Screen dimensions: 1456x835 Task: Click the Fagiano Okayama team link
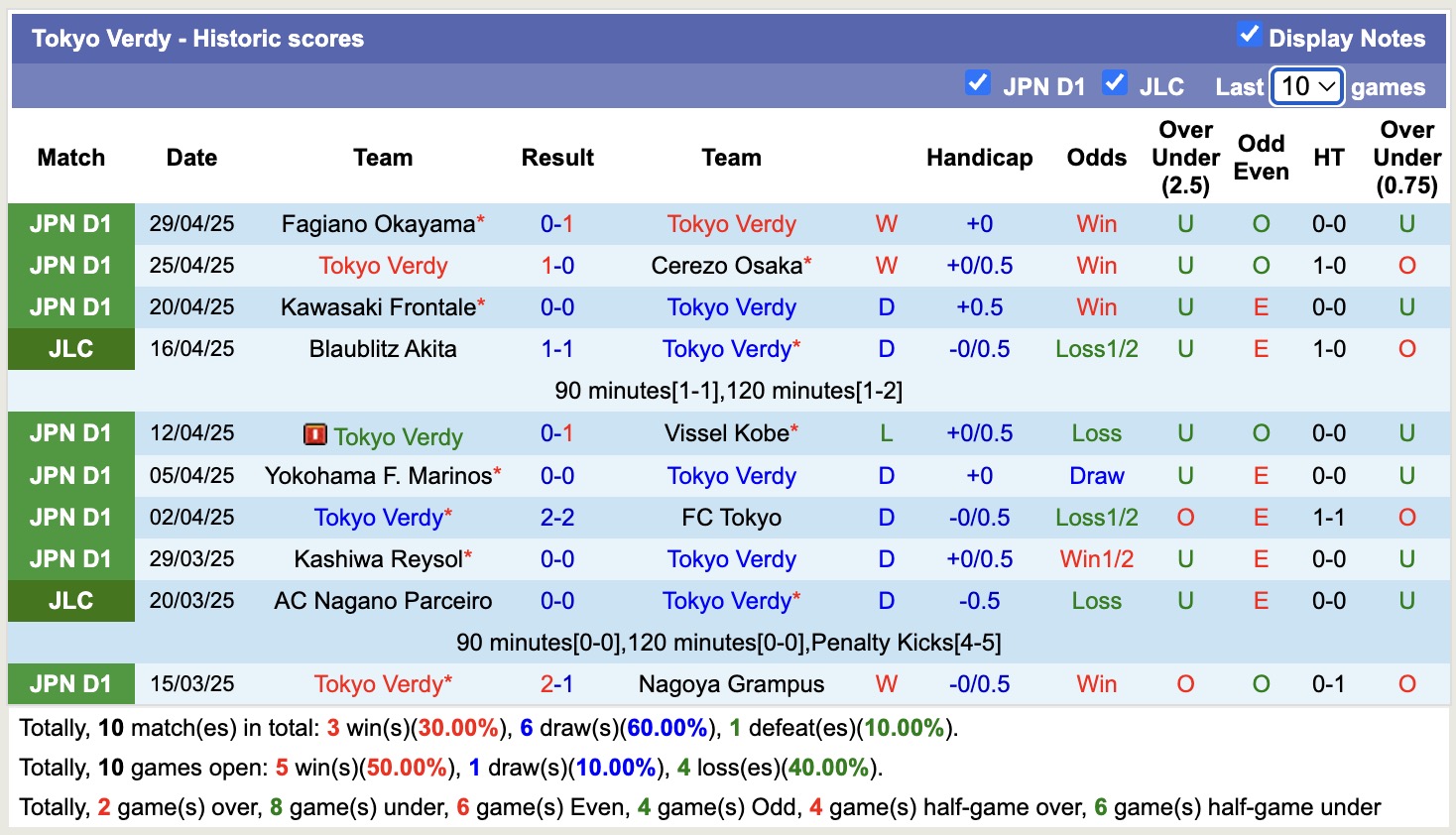(377, 224)
